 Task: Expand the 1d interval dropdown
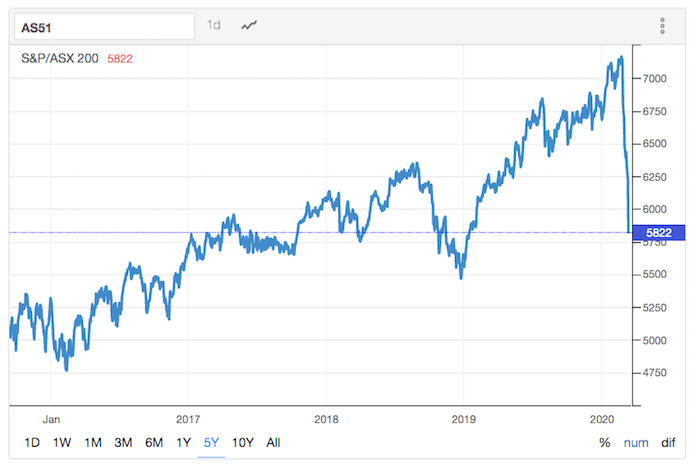[214, 26]
